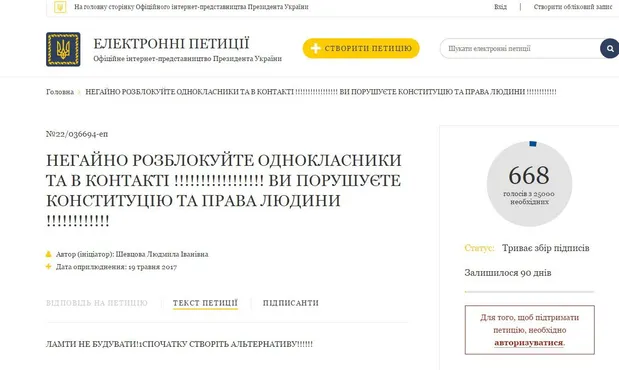Click petition number "№22/036694-еп"
619x370 pixels.
point(77,134)
